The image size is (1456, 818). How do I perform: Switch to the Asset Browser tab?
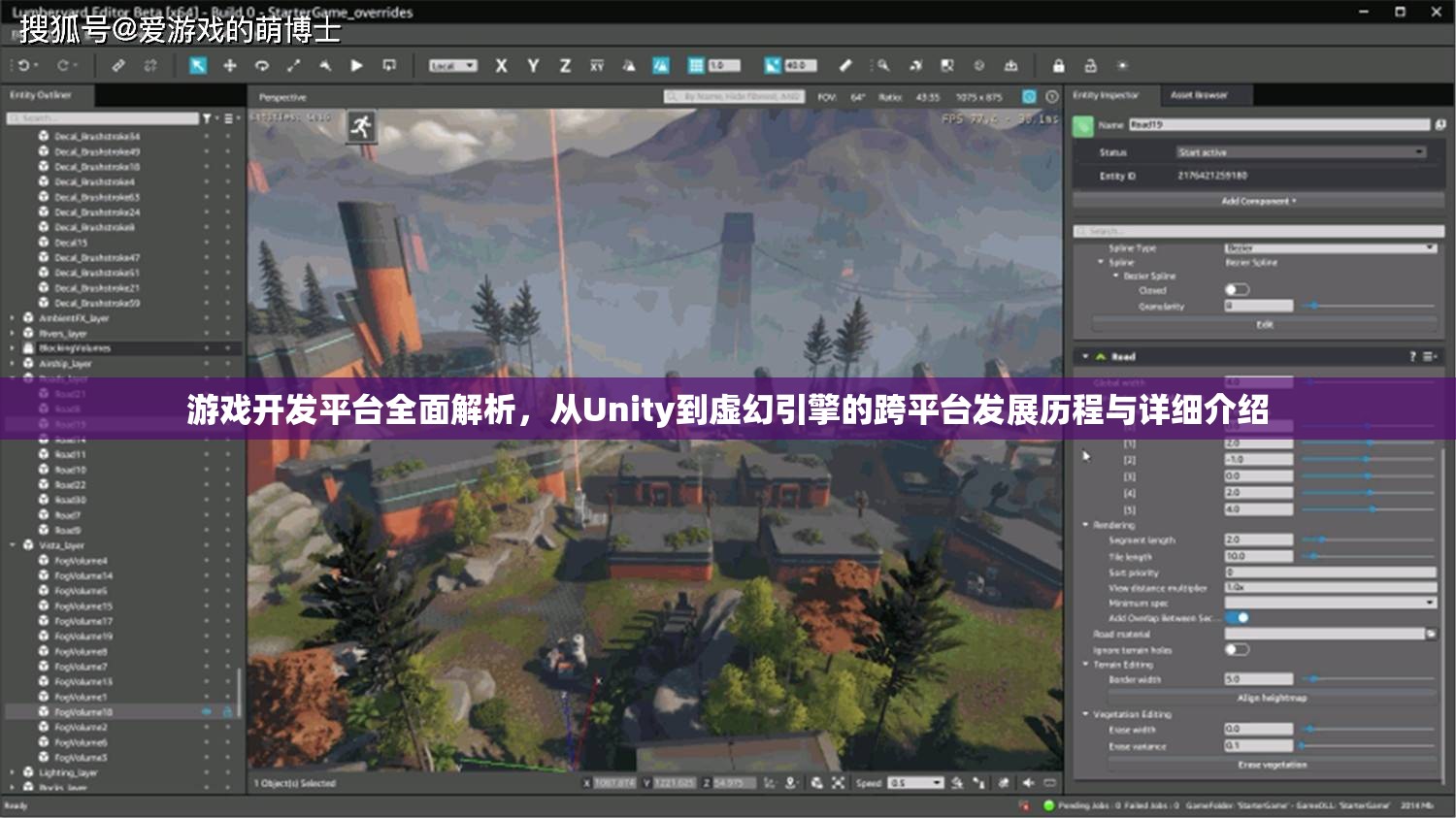tap(1200, 95)
